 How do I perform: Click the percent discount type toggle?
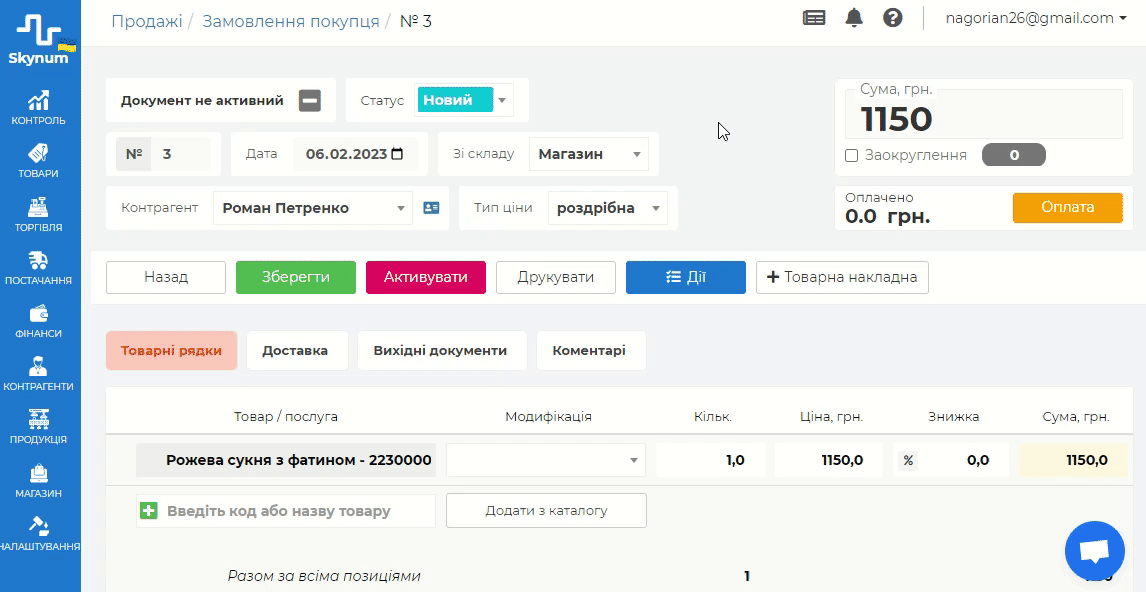click(908, 460)
